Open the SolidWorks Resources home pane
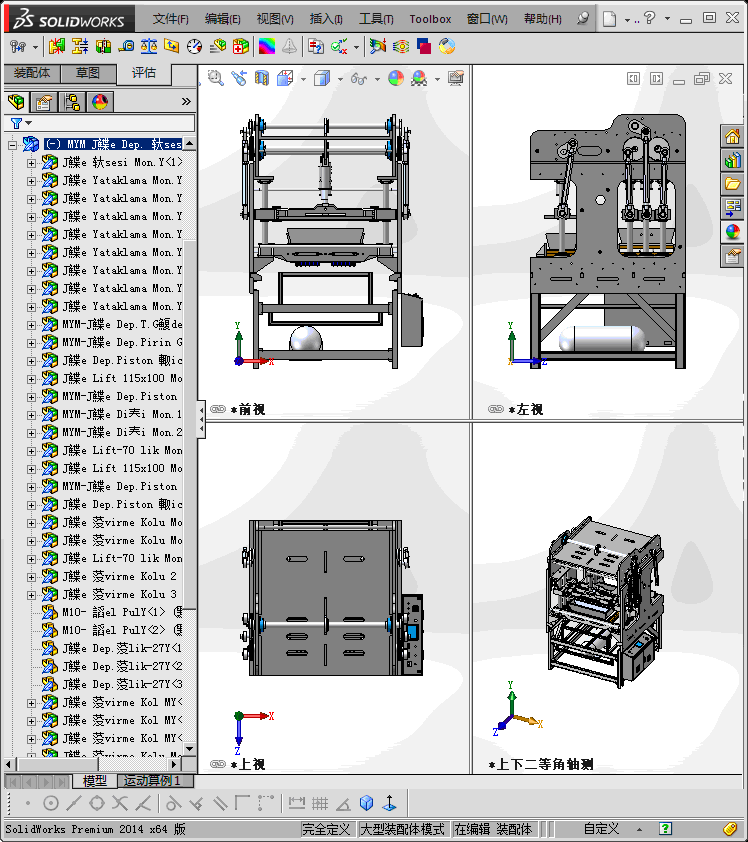The image size is (748, 842). [732, 136]
